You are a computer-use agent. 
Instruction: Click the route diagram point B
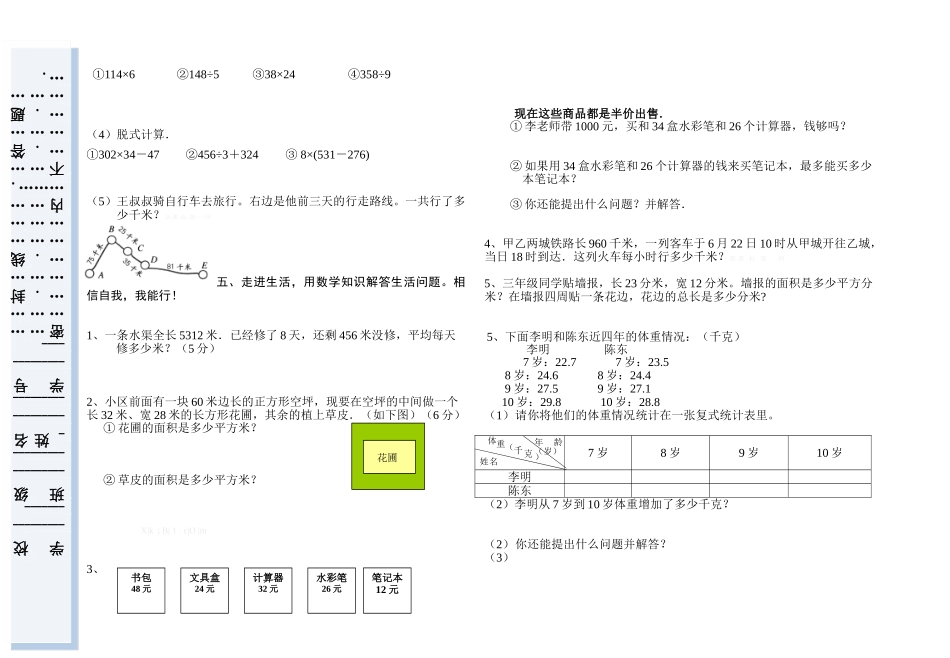(111, 241)
